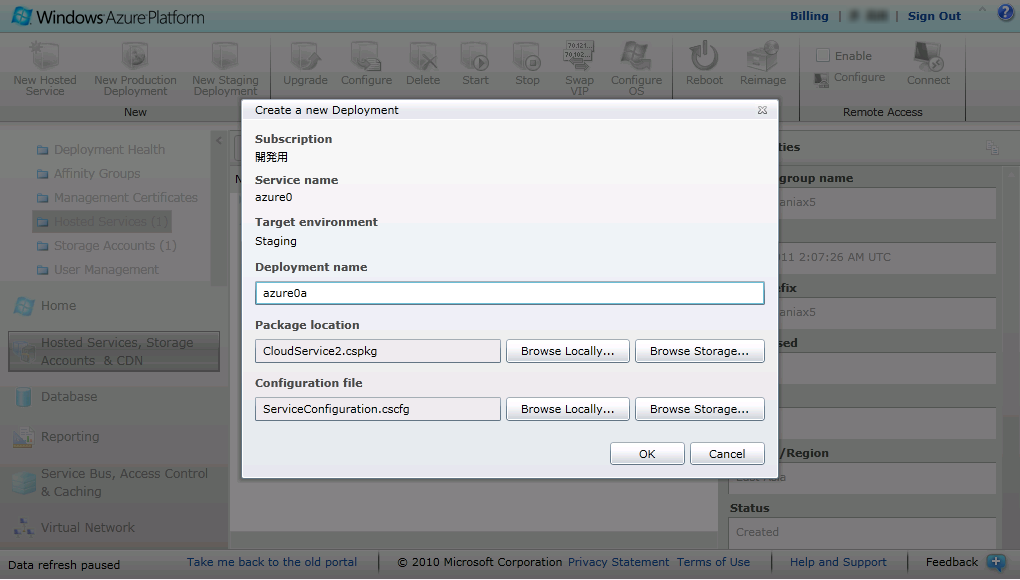Click the Database cylinder icon
This screenshot has width=1020, height=580.
pos(23,397)
